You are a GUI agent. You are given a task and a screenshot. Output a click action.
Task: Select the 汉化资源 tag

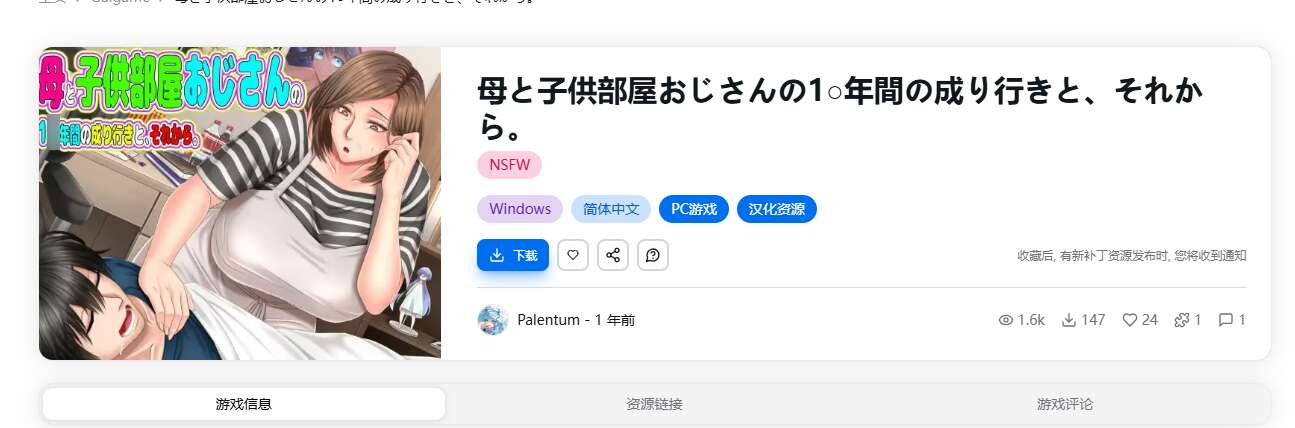tap(777, 209)
